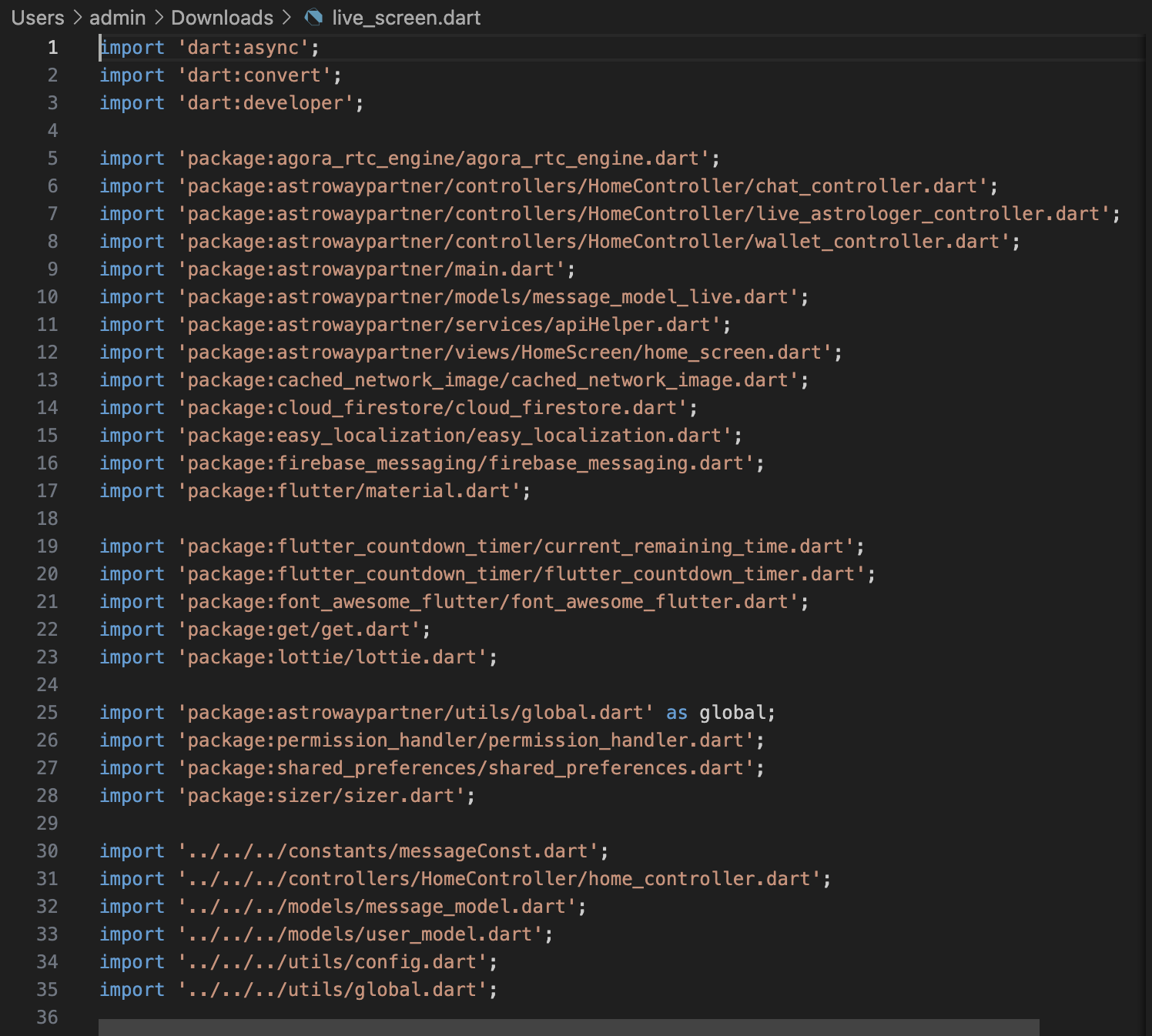Click the get/get.dart import path
The image size is (1152, 1036).
pos(299,630)
